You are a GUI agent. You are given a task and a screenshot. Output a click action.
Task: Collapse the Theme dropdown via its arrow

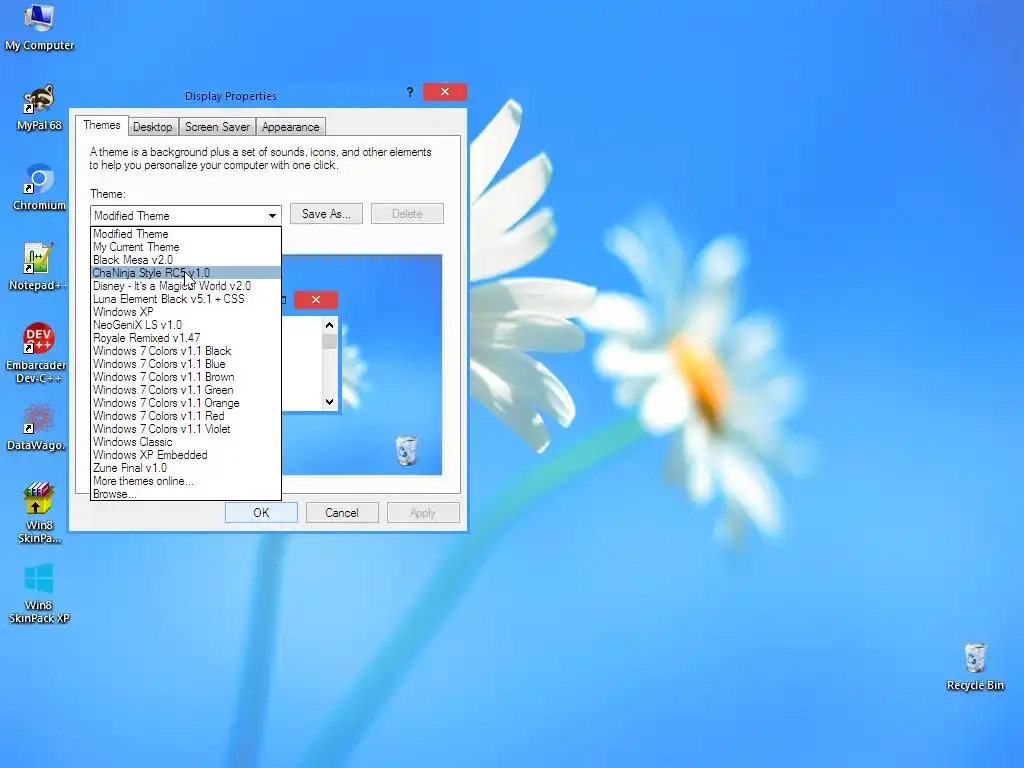pos(272,216)
